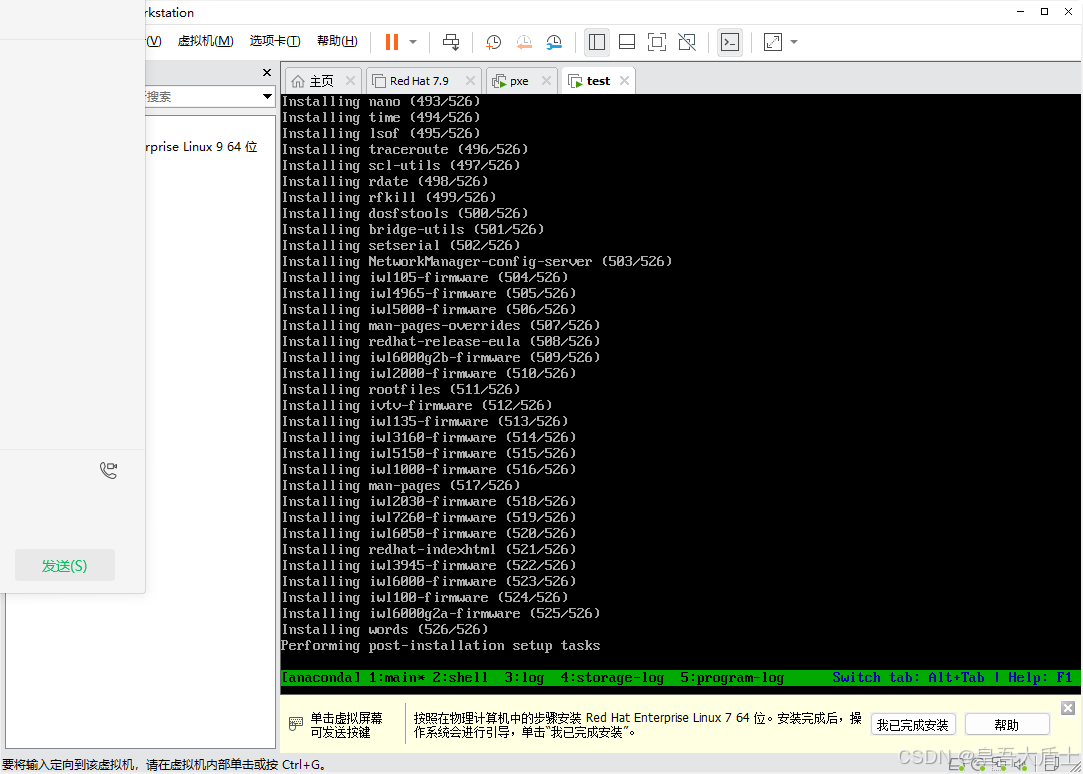Open the 帮助(H) menu
The image size is (1083, 774).
(337, 41)
